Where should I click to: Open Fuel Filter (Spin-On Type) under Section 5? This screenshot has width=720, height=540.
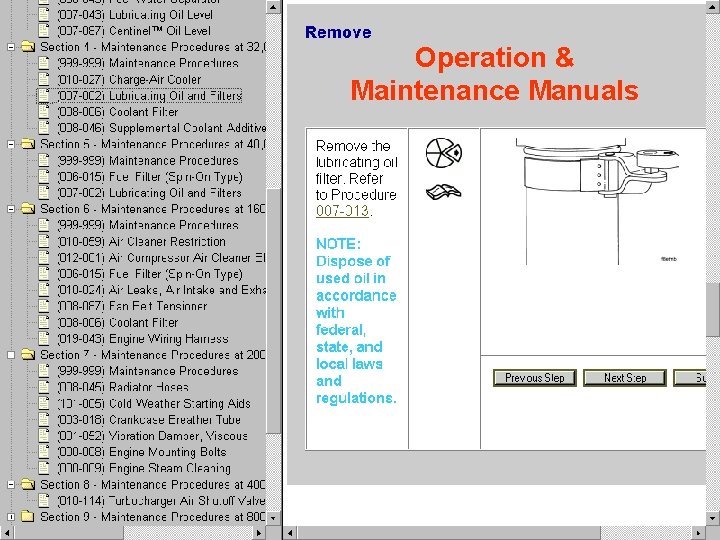pyautogui.click(x=150, y=177)
